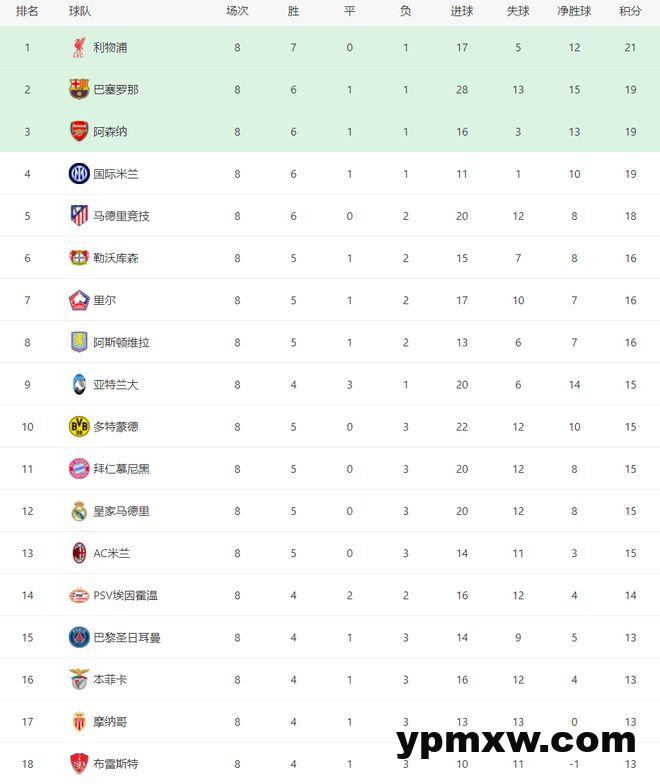Select the Arsenal crest icon
Image resolution: width=660 pixels, height=784 pixels.
click(79, 131)
